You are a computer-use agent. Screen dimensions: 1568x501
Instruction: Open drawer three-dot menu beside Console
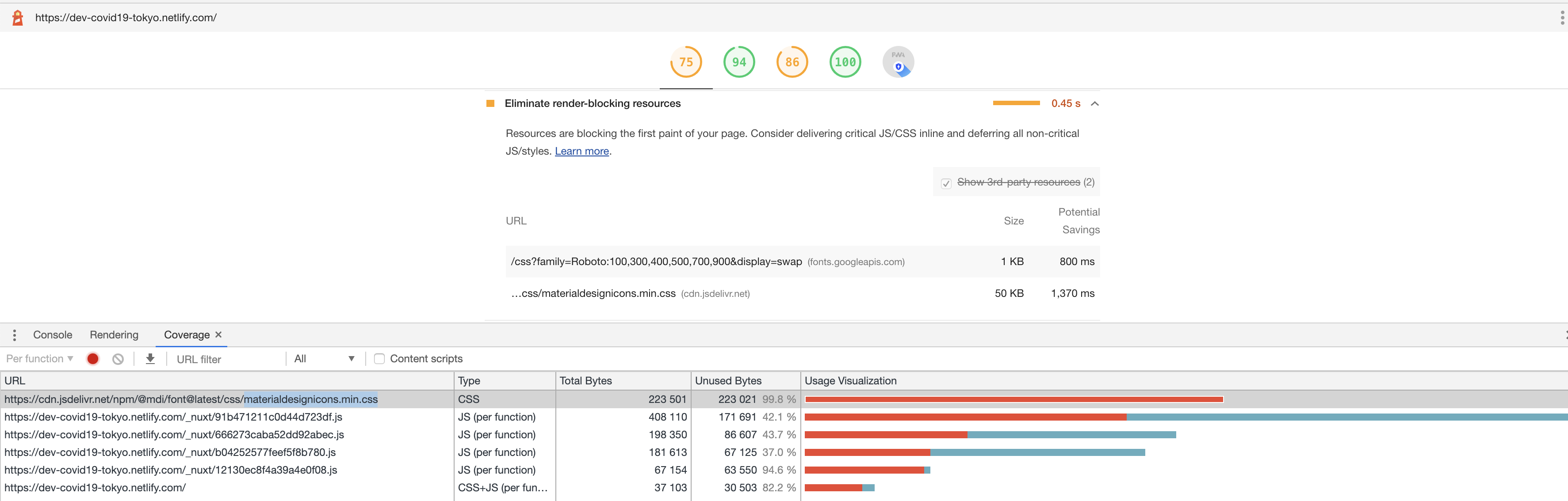(15, 335)
